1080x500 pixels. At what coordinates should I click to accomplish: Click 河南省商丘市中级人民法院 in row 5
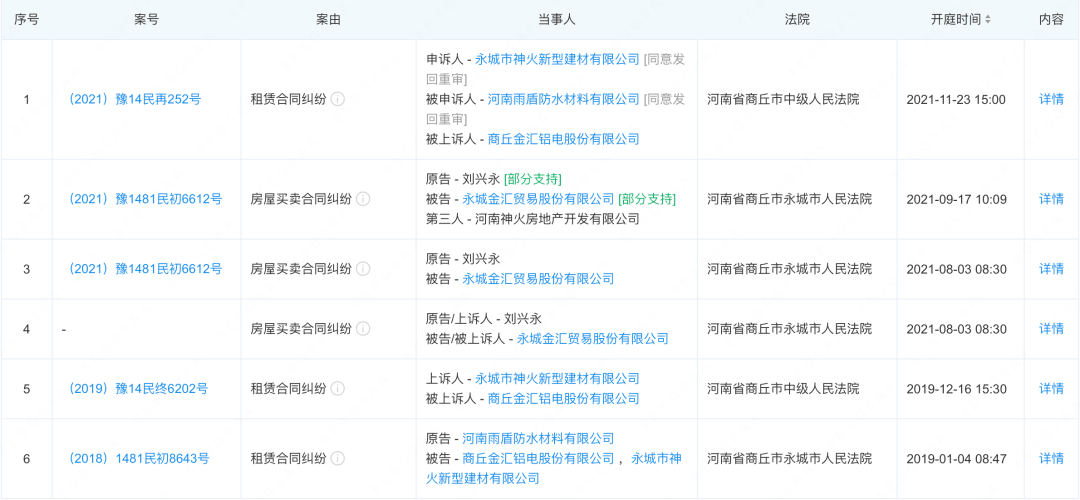click(783, 389)
